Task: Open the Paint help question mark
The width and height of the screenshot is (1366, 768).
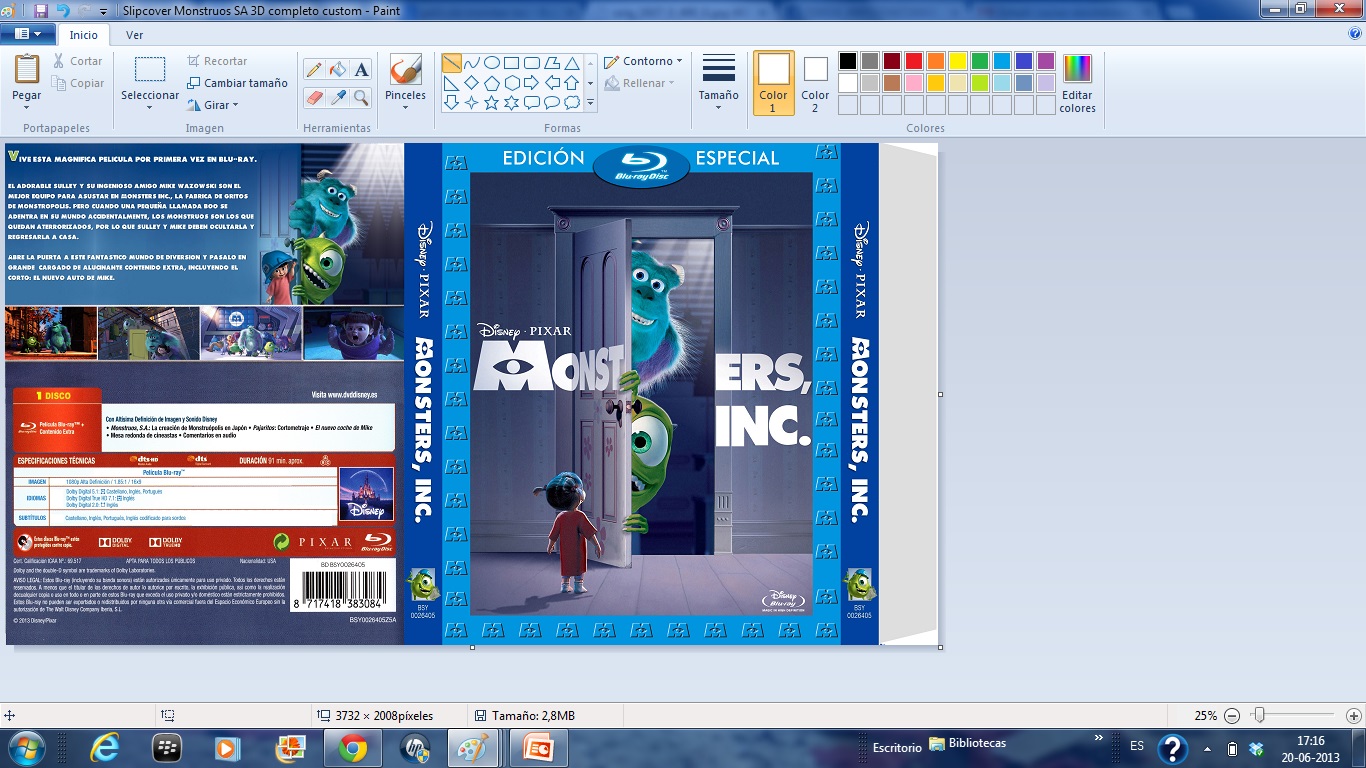Action: click(x=1355, y=33)
